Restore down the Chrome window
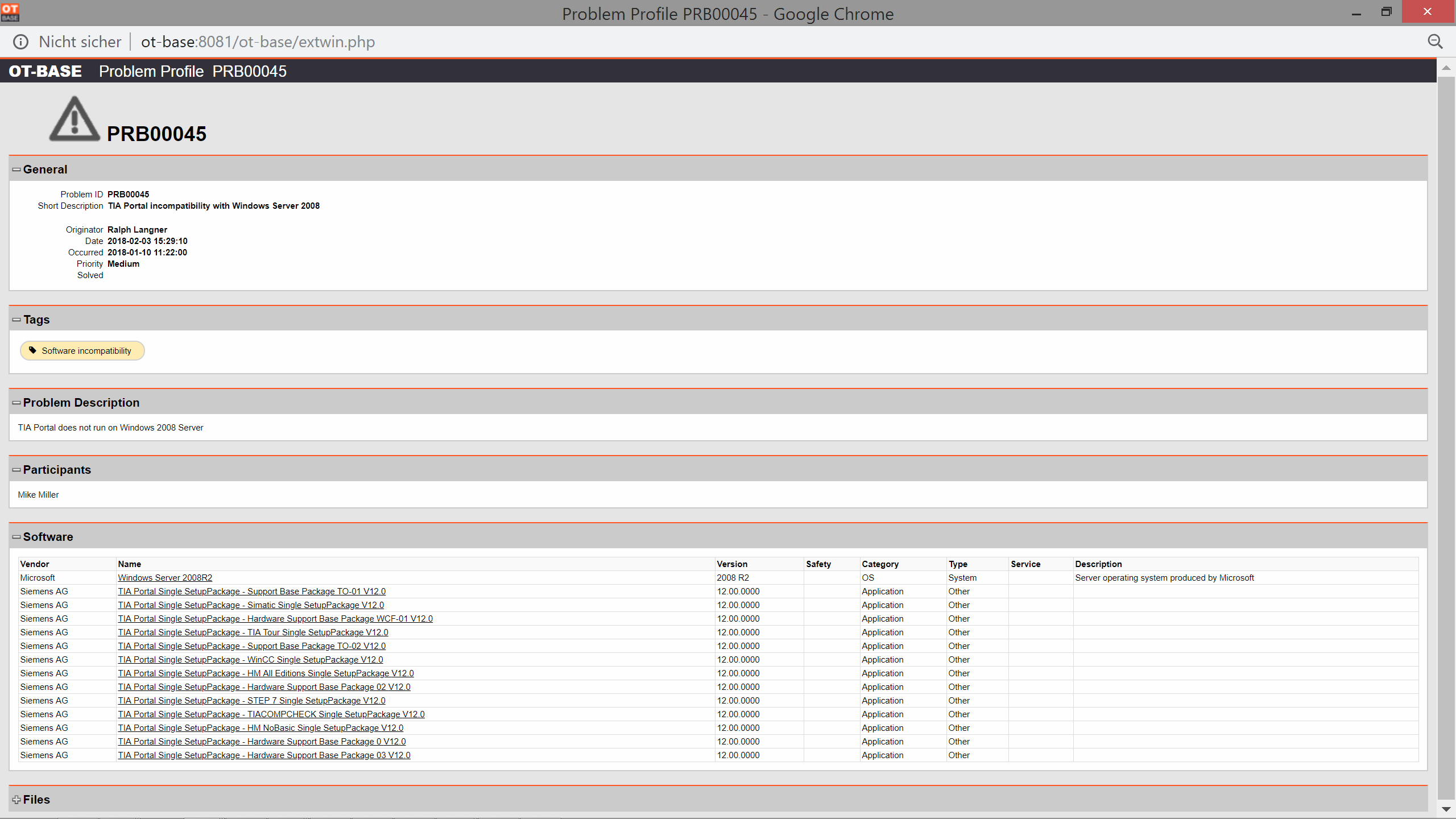The height and width of the screenshot is (819, 1456). [x=1386, y=13]
